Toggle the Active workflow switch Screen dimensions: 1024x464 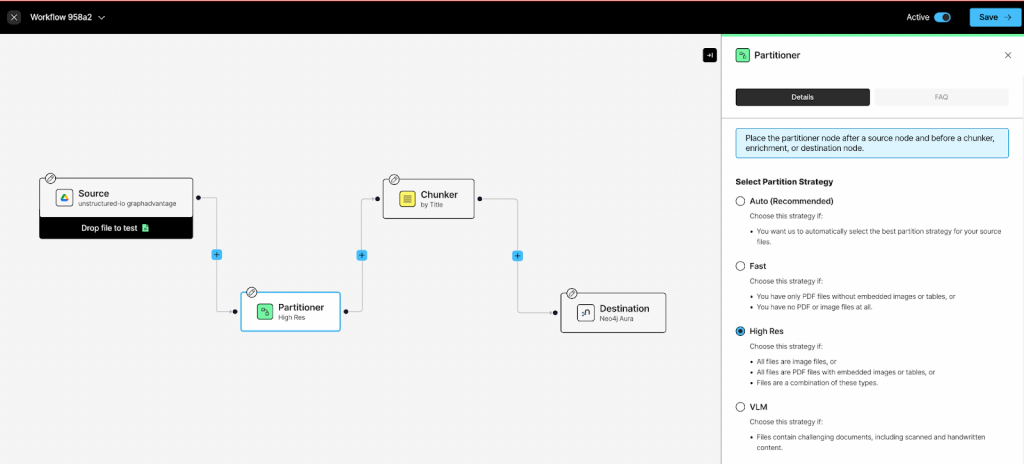[942, 18]
